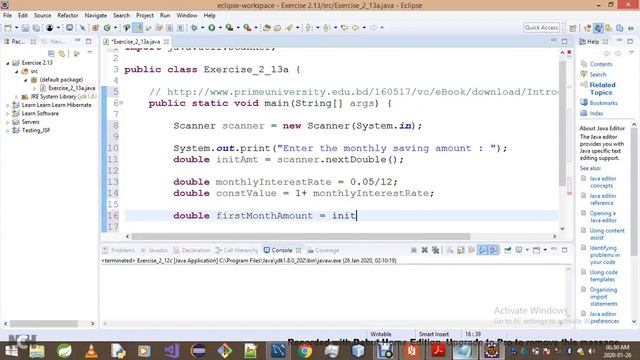Switch to the Problems tab
640x360 pixels.
(119, 250)
